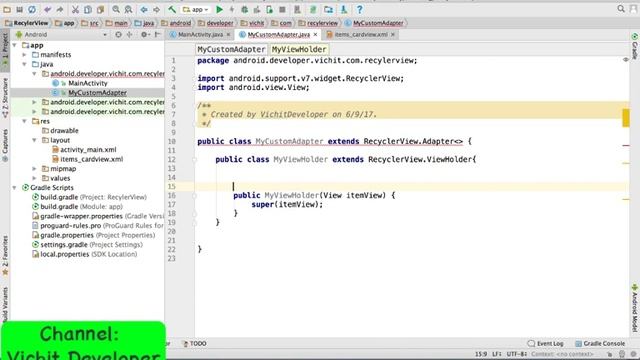The width and height of the screenshot is (640, 360).
Task: Click the Help question mark icon
Action: point(359,9)
